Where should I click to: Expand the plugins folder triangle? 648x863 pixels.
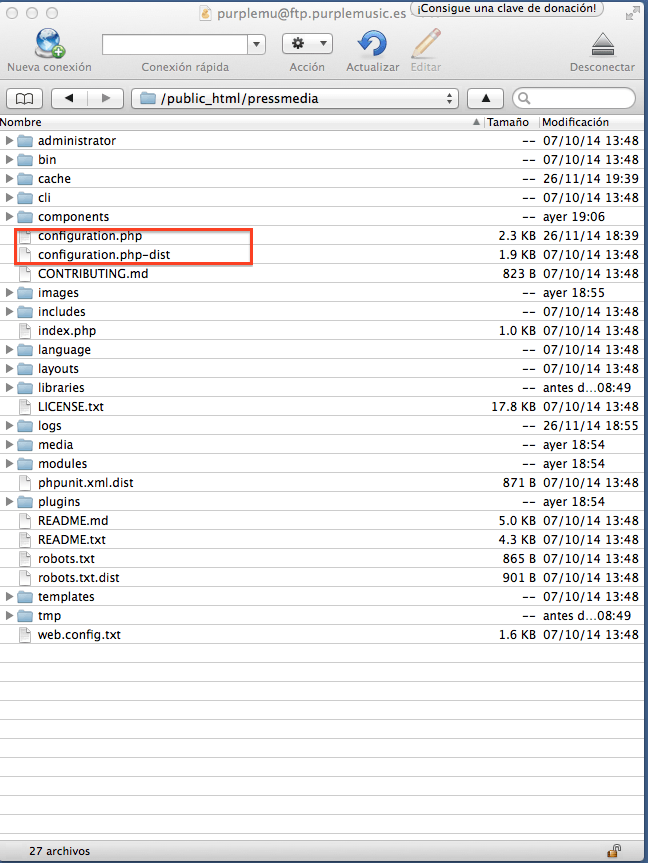[x=9, y=501]
